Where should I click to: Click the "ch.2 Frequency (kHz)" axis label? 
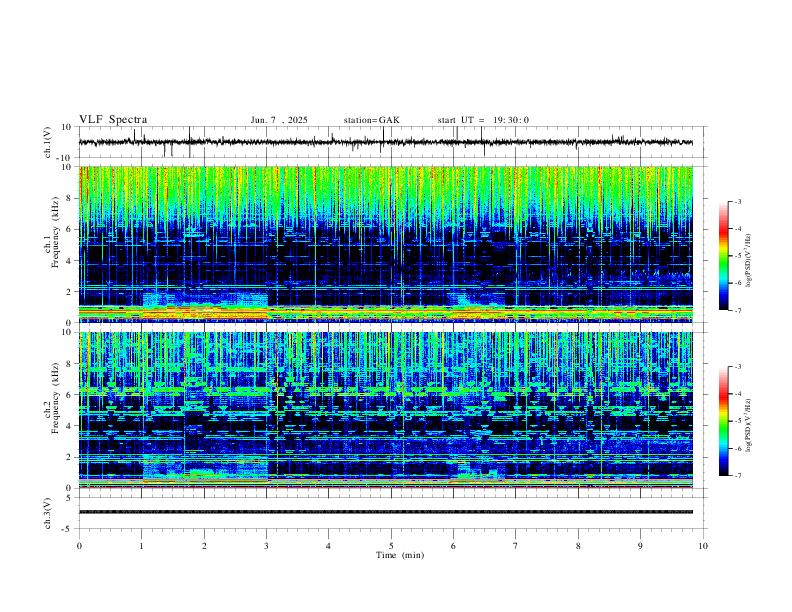point(51,397)
